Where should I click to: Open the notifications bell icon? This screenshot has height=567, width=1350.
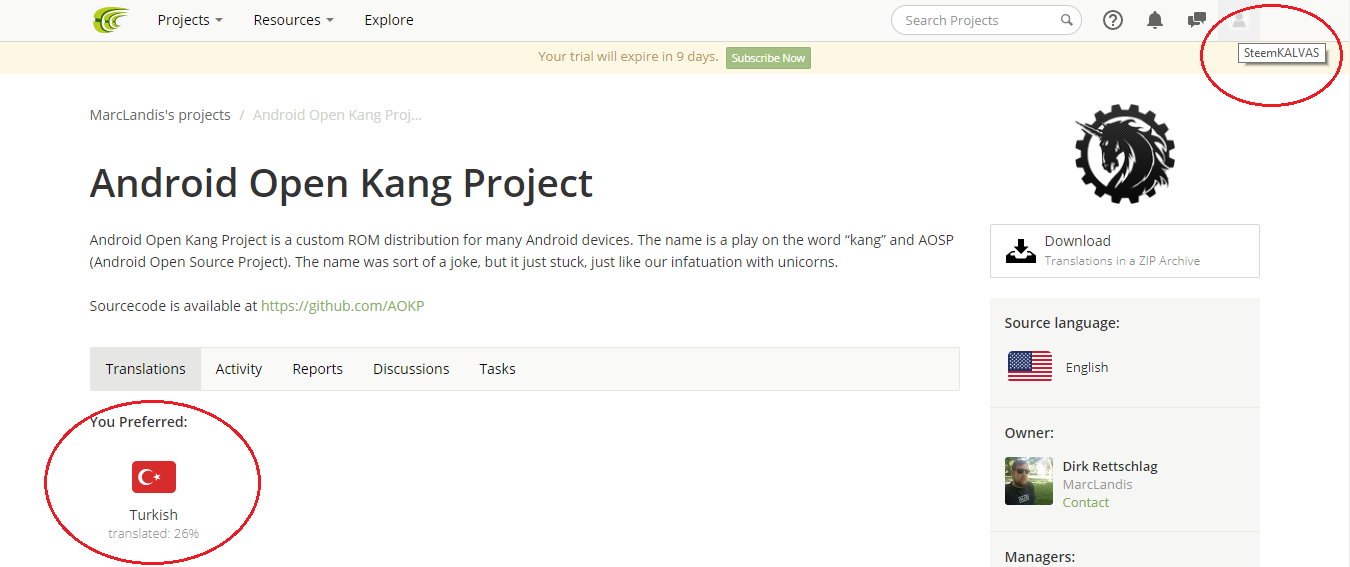pyautogui.click(x=1155, y=20)
